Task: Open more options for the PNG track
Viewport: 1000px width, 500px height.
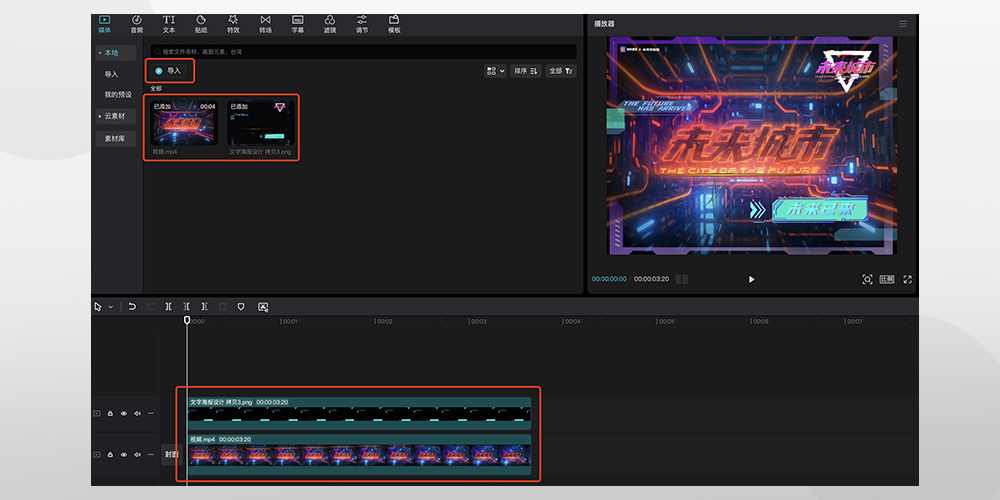Action: [x=151, y=414]
